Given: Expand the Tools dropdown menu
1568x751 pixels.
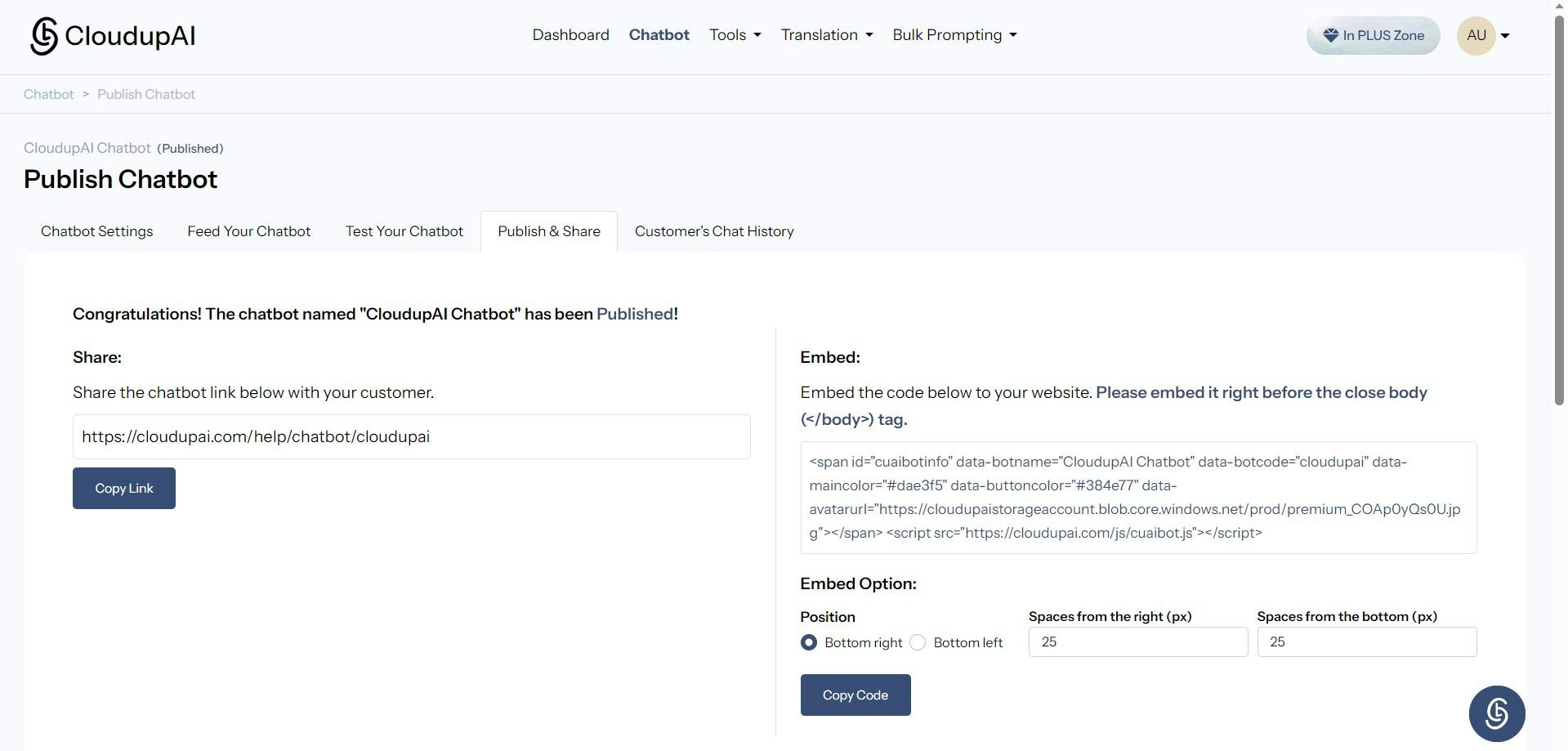Looking at the screenshot, I should pyautogui.click(x=735, y=35).
